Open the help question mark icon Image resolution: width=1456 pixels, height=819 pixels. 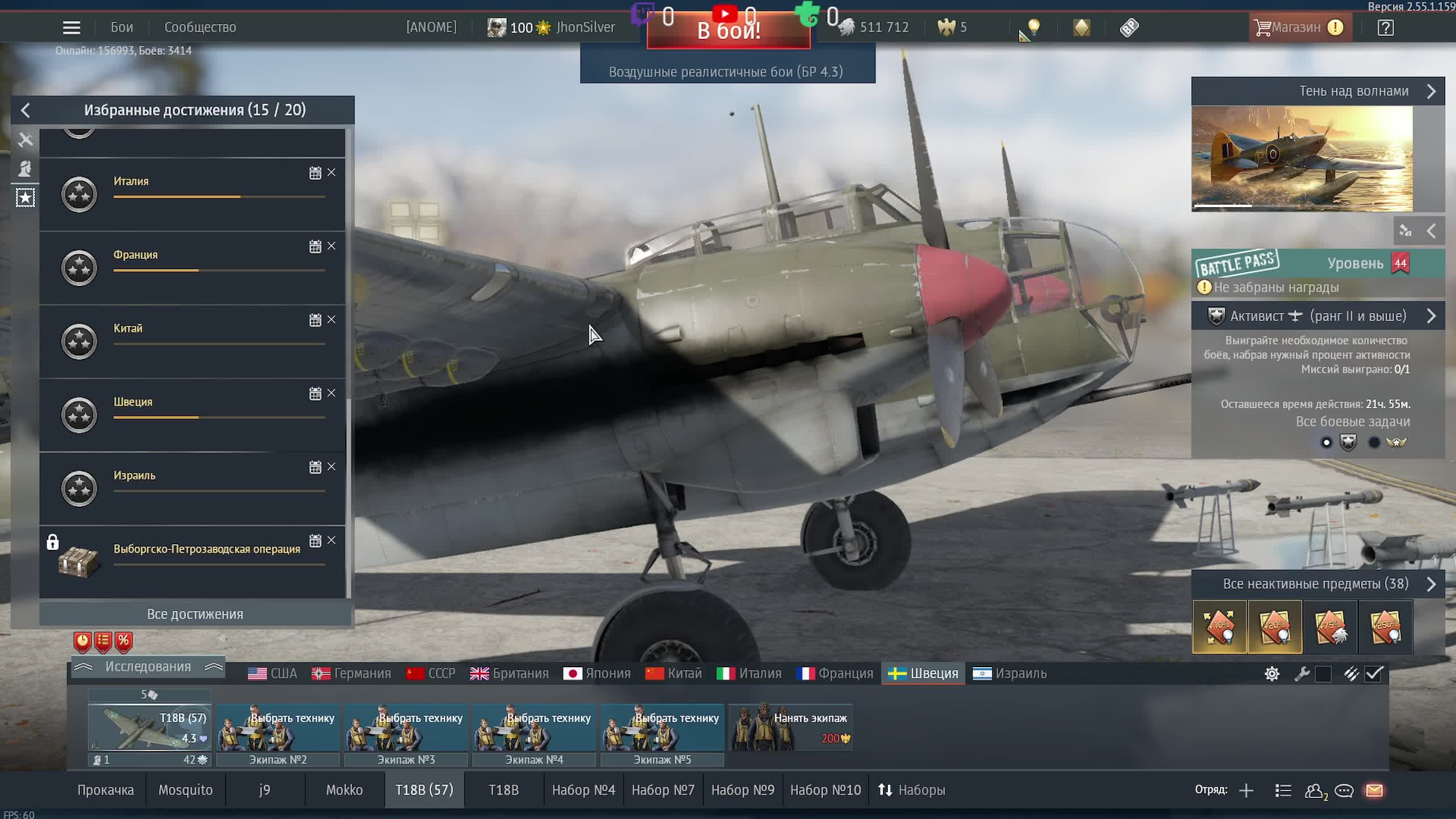tap(1385, 27)
